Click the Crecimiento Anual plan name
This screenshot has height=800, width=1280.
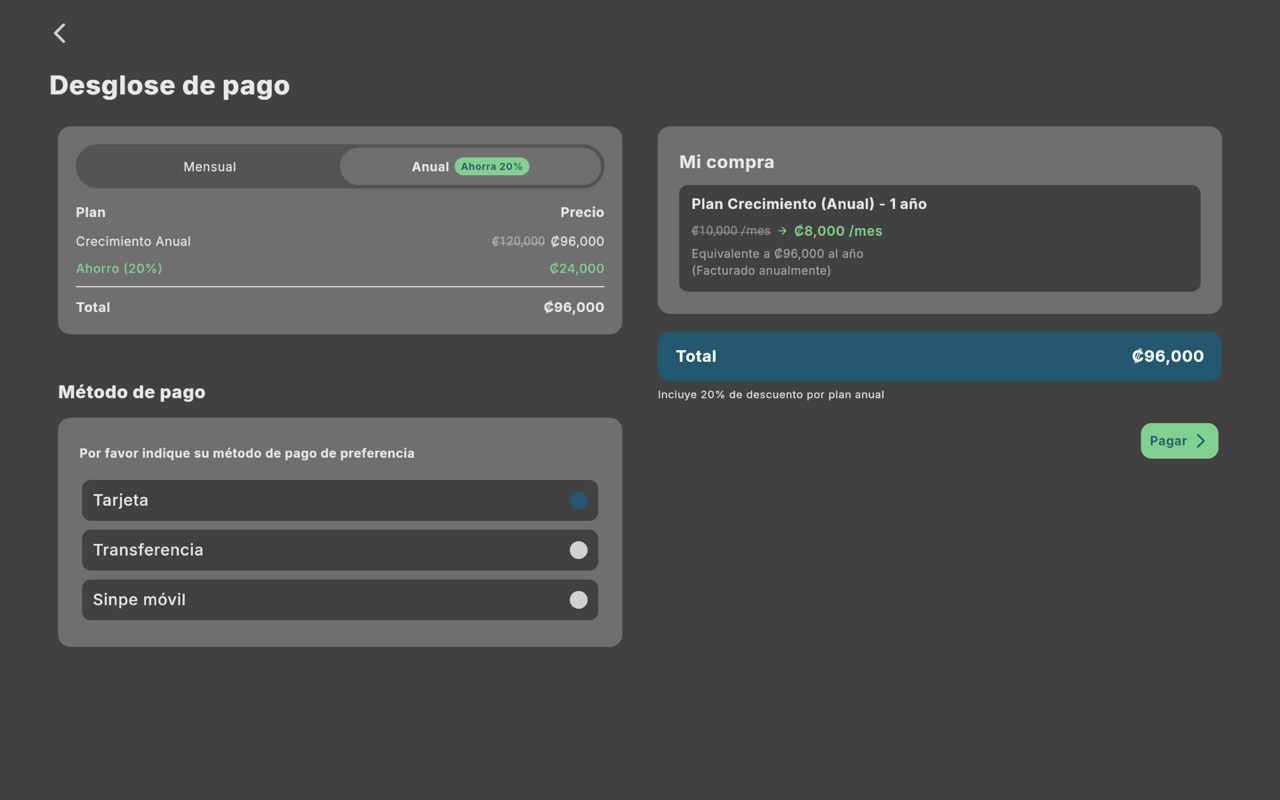pyautogui.click(x=133, y=241)
